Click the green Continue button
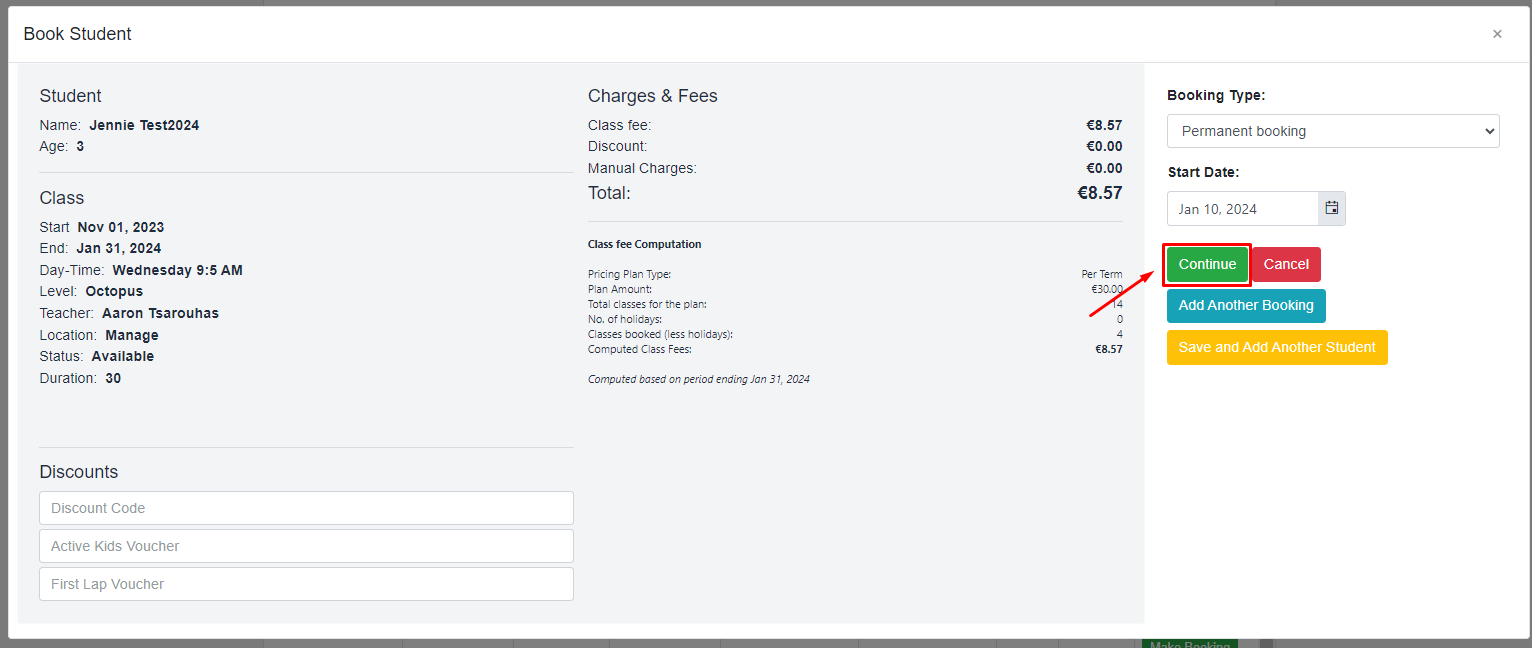 (1207, 264)
